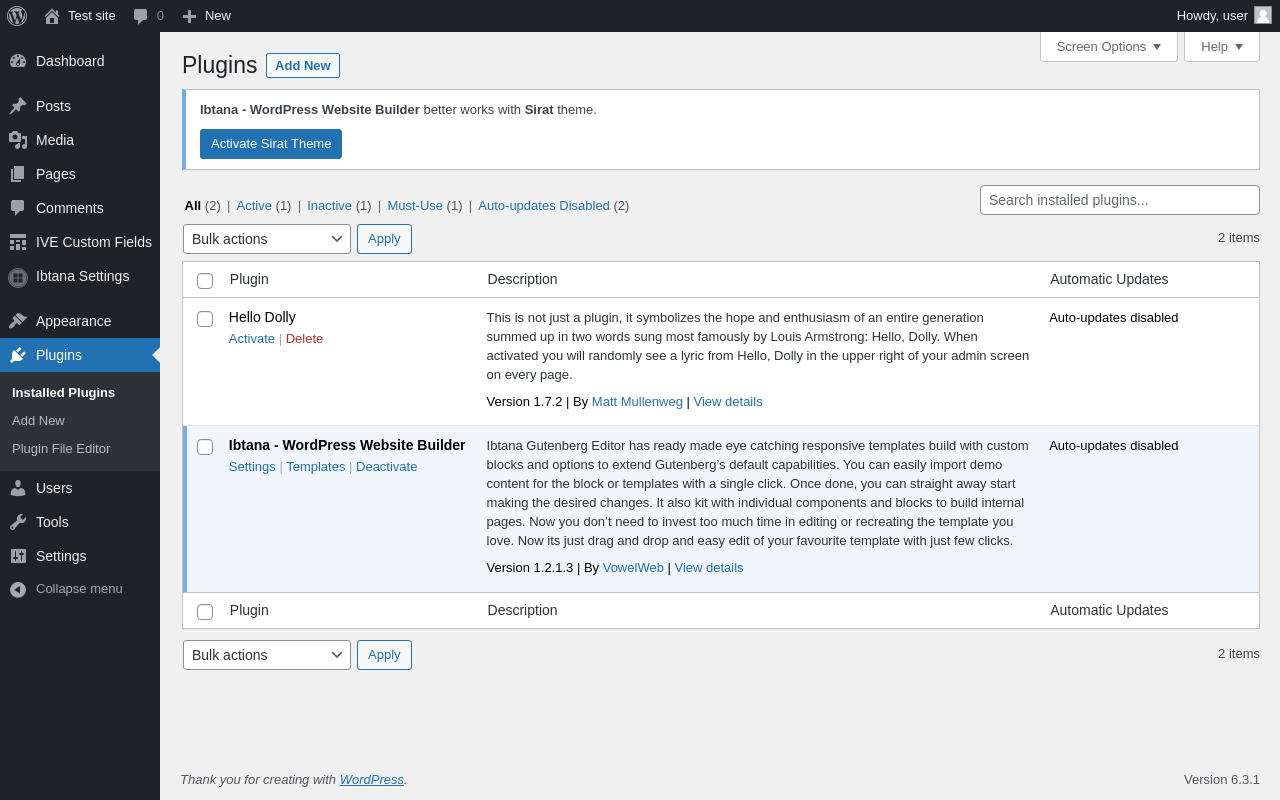The width and height of the screenshot is (1280, 800).
Task: Click the Tools wrench icon
Action: [x=18, y=522]
